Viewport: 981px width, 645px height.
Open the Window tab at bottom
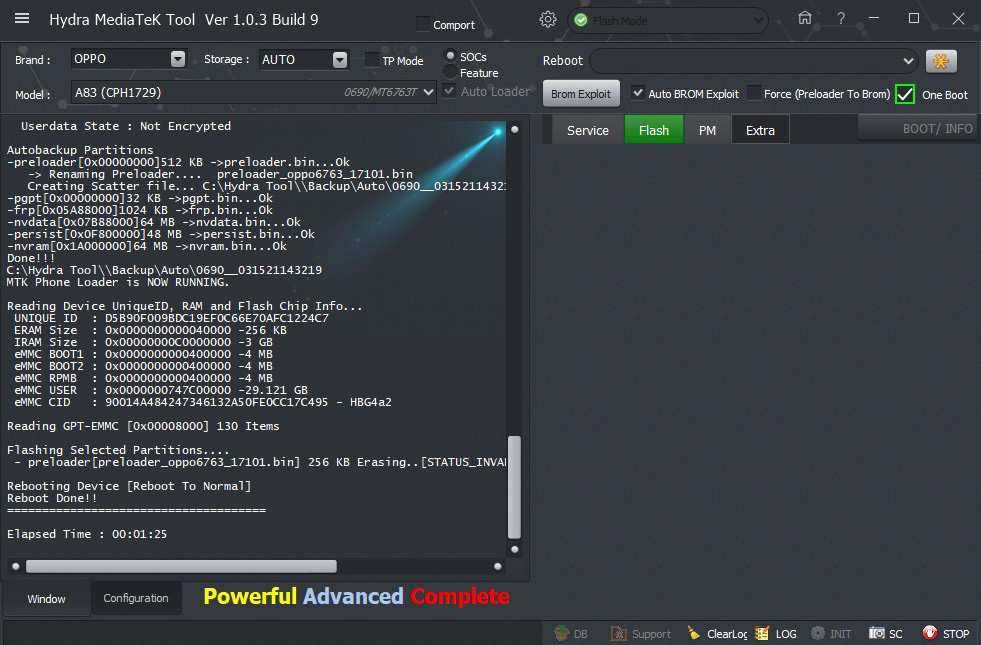click(x=46, y=599)
